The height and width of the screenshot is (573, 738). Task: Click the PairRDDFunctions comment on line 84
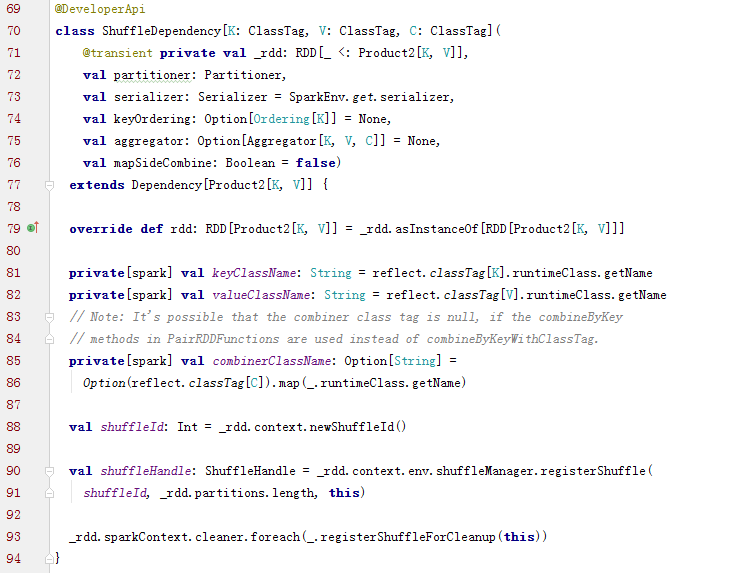coord(223,339)
